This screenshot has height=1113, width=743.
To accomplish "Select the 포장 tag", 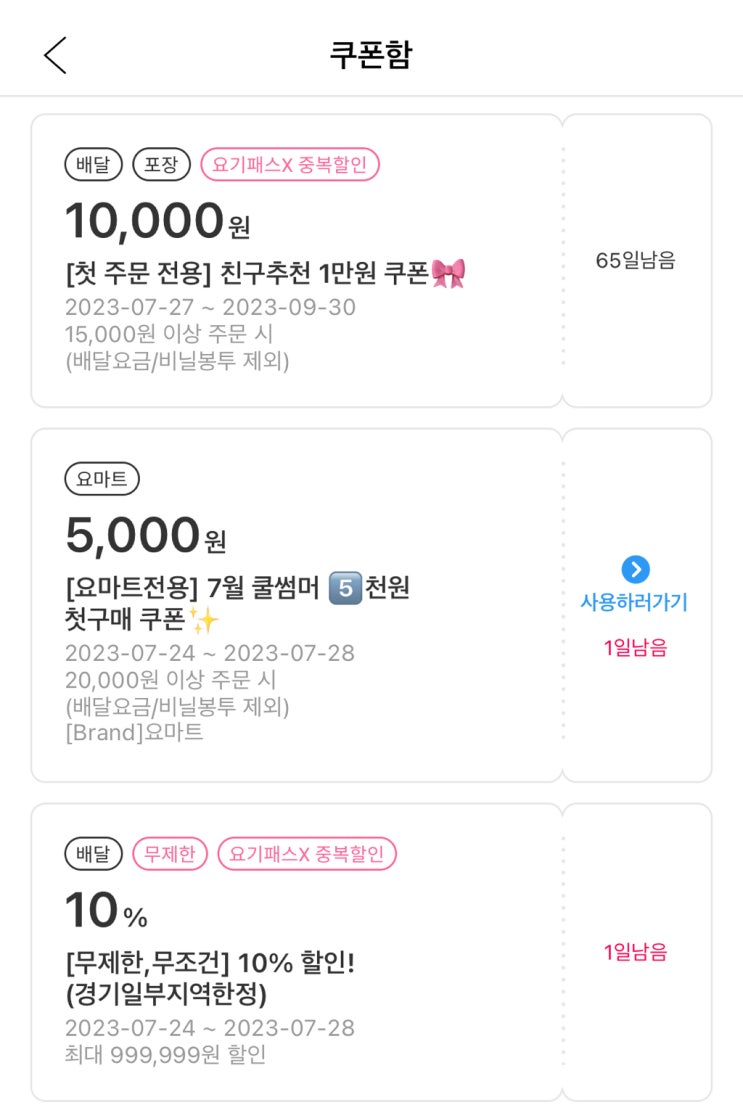I will (x=161, y=165).
